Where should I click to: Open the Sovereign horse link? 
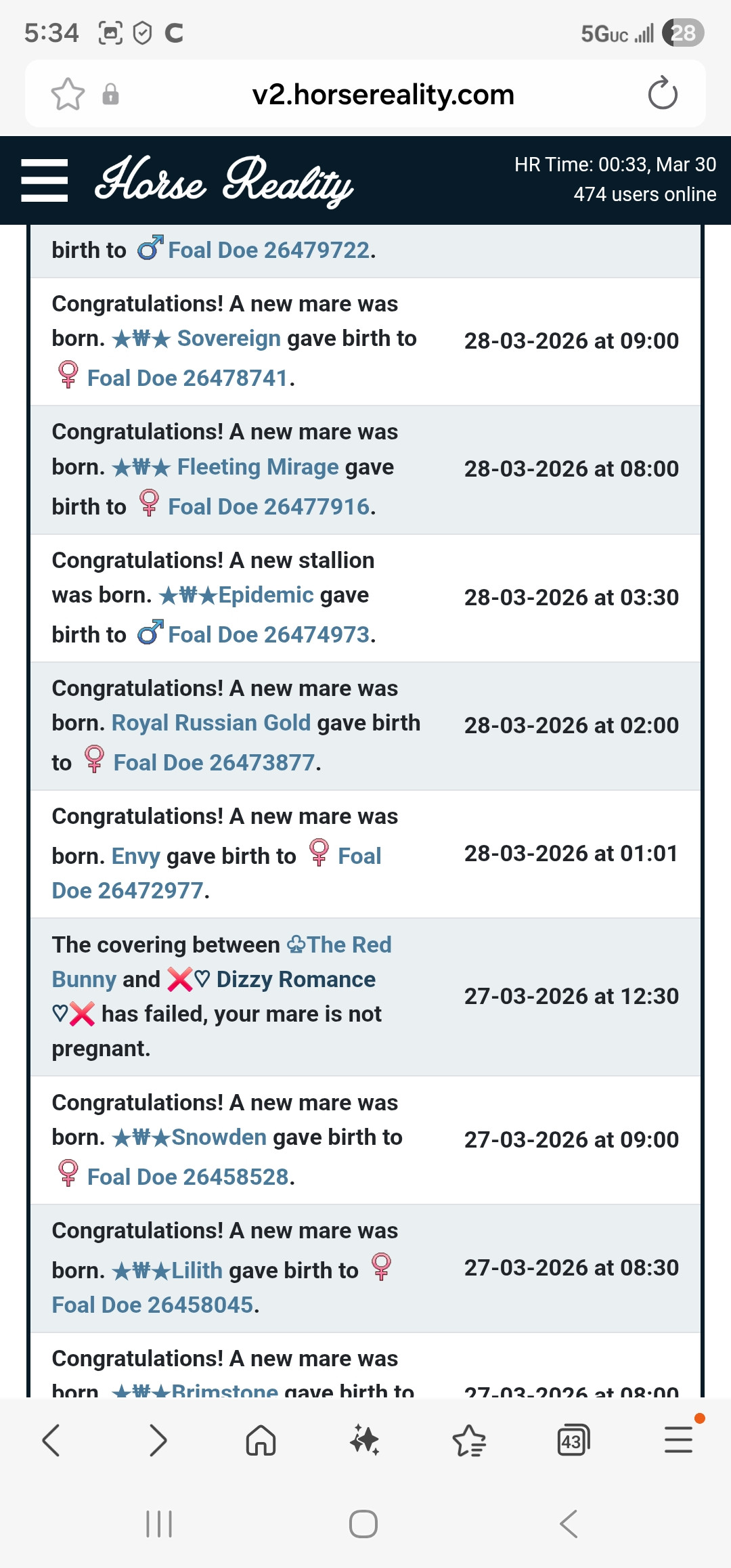tap(229, 338)
